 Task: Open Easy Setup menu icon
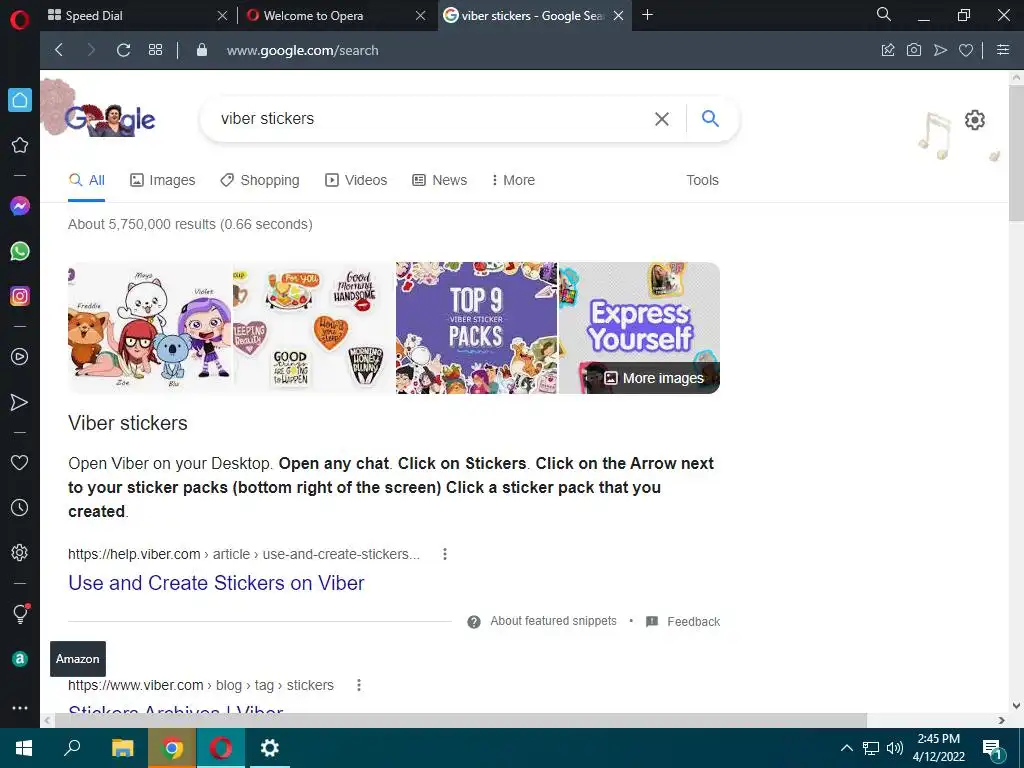pyautogui.click(x=1003, y=50)
